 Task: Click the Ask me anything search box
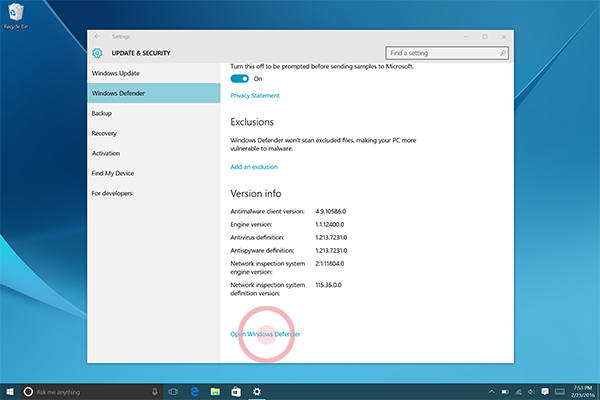92,392
